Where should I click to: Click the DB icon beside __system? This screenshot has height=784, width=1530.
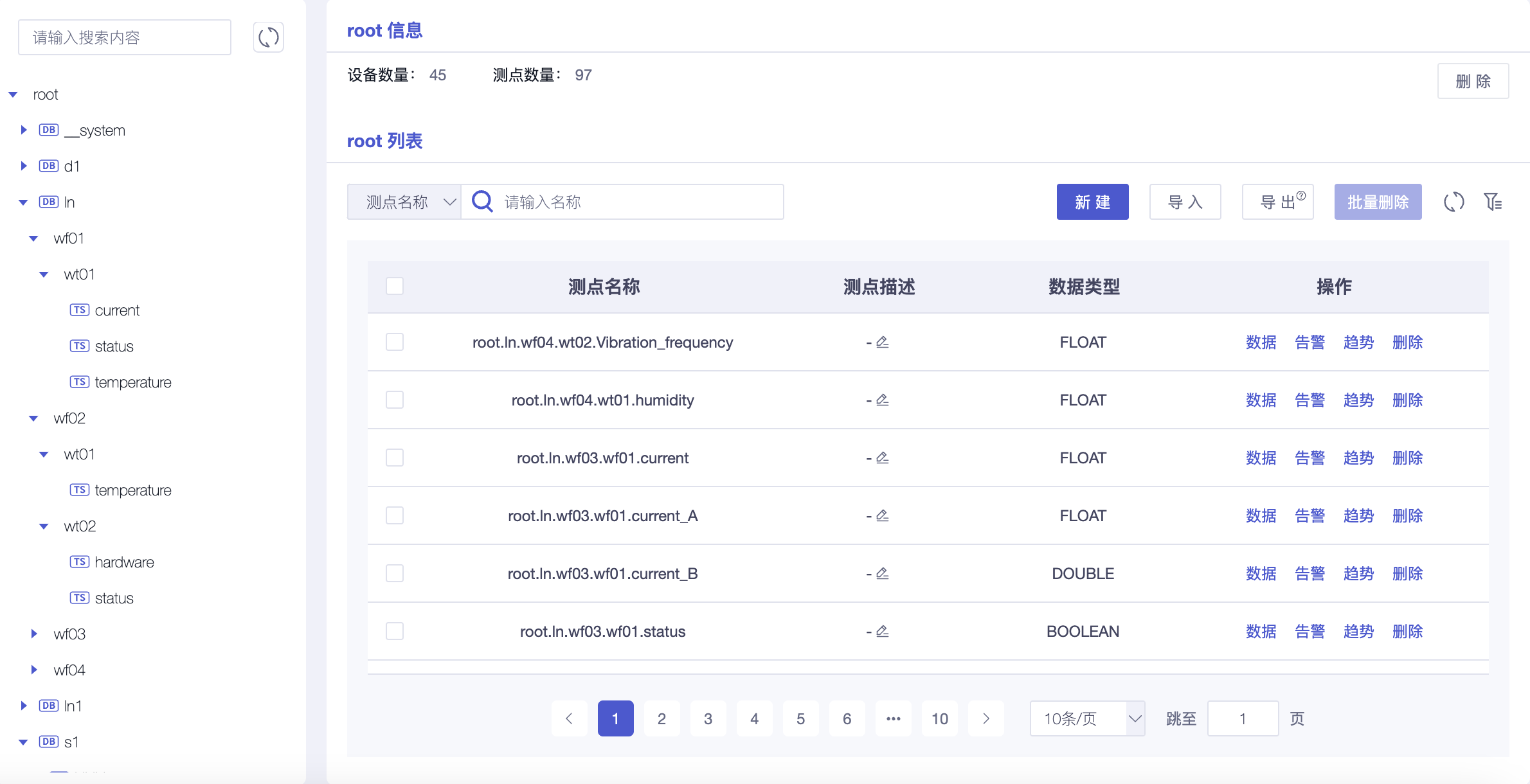(x=48, y=130)
